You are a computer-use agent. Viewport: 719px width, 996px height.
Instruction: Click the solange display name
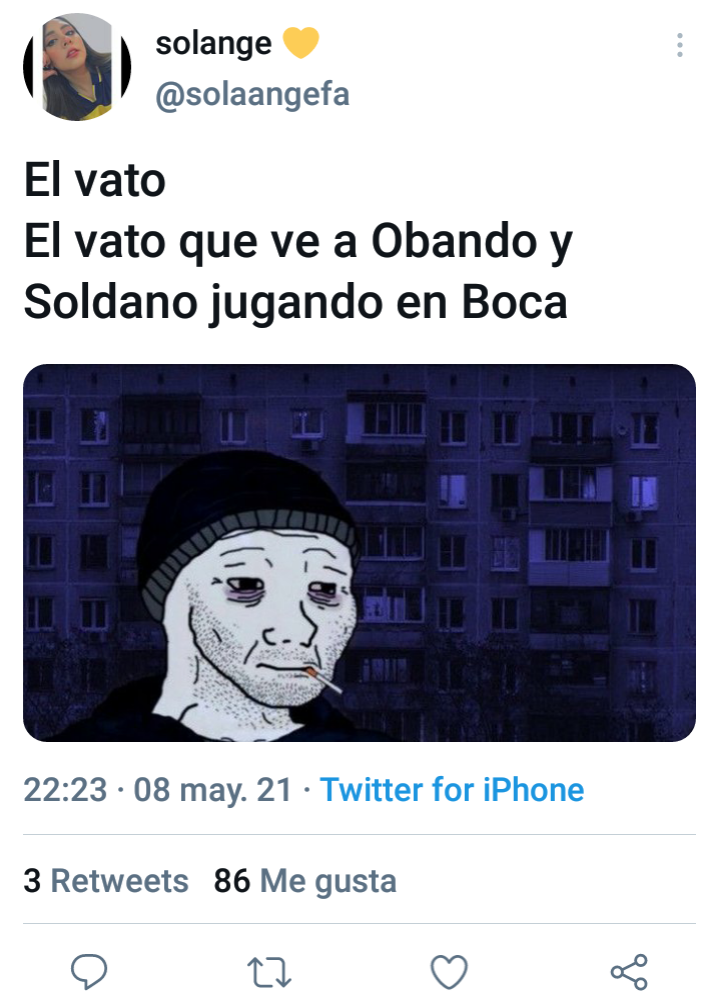click(x=213, y=44)
